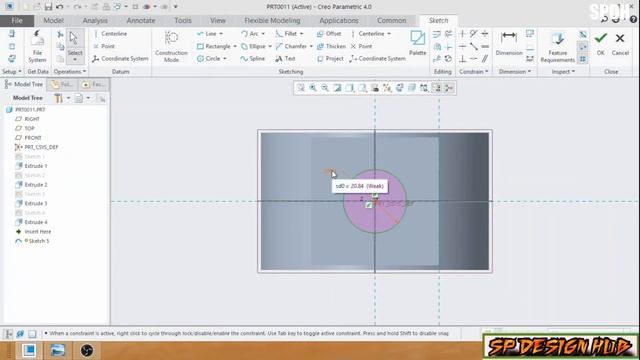Open the File System tool

click(x=37, y=47)
